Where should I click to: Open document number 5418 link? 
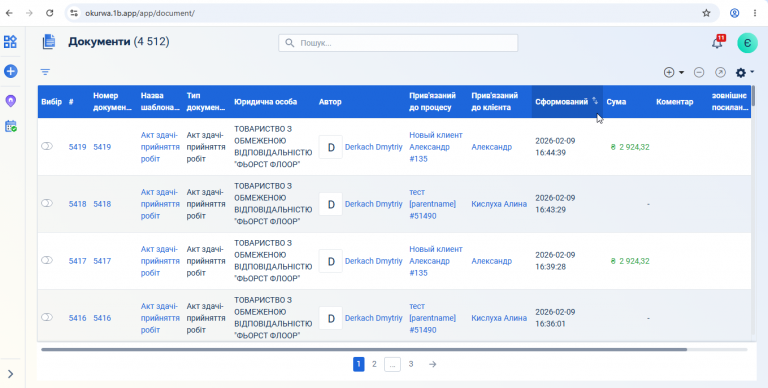click(102, 204)
